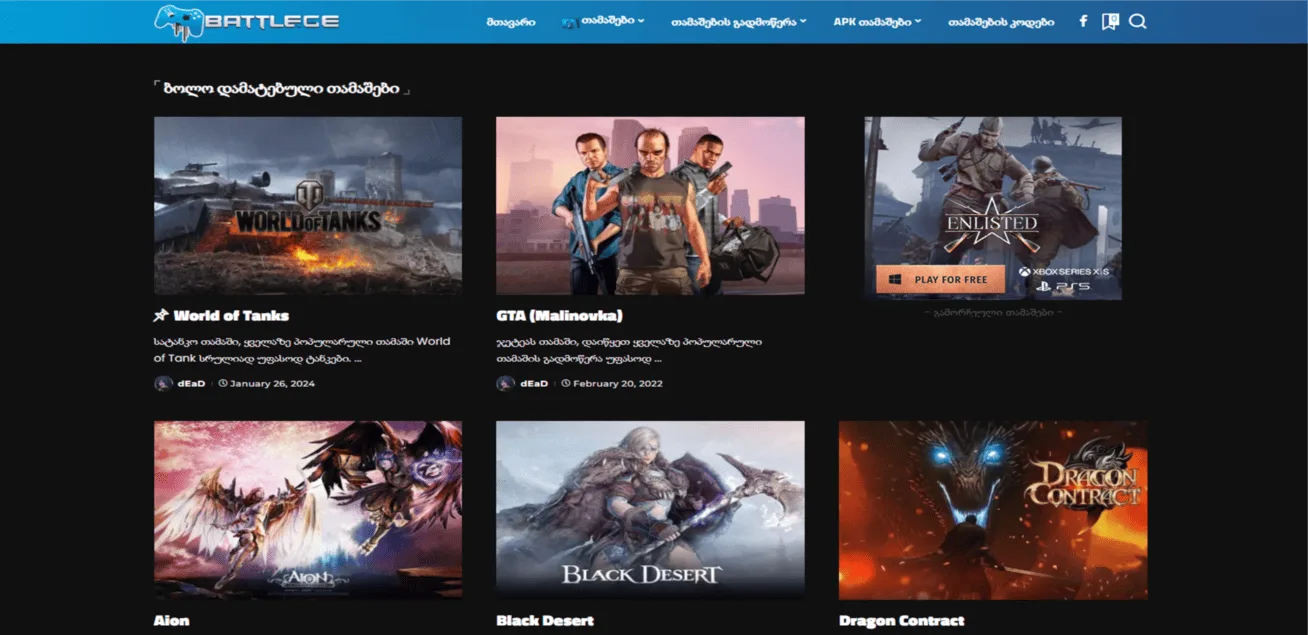The image size is (1308, 635).
Task: Click the ბოლო დამატებული თამაშები section heading
Action: click(x=281, y=88)
